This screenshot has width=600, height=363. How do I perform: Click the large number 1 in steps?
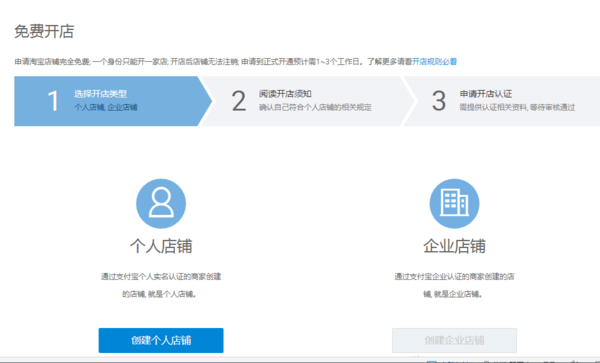[54, 101]
